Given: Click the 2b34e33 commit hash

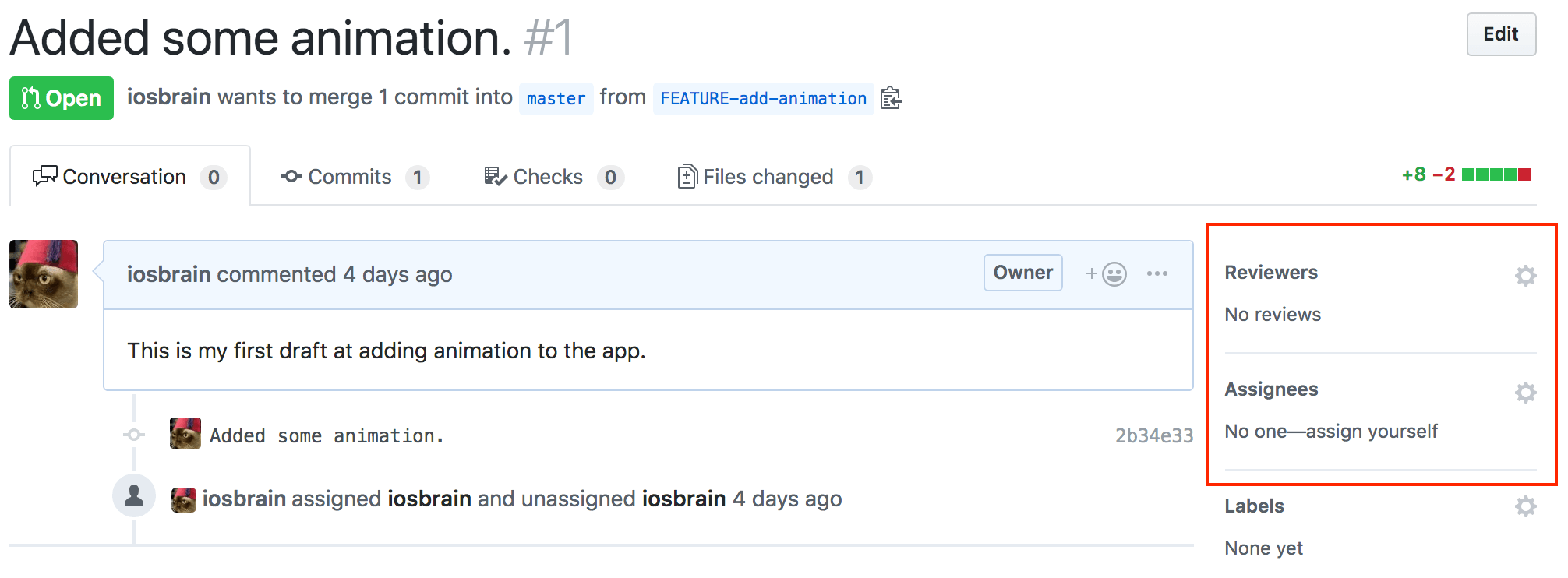Looking at the screenshot, I should point(1153,435).
